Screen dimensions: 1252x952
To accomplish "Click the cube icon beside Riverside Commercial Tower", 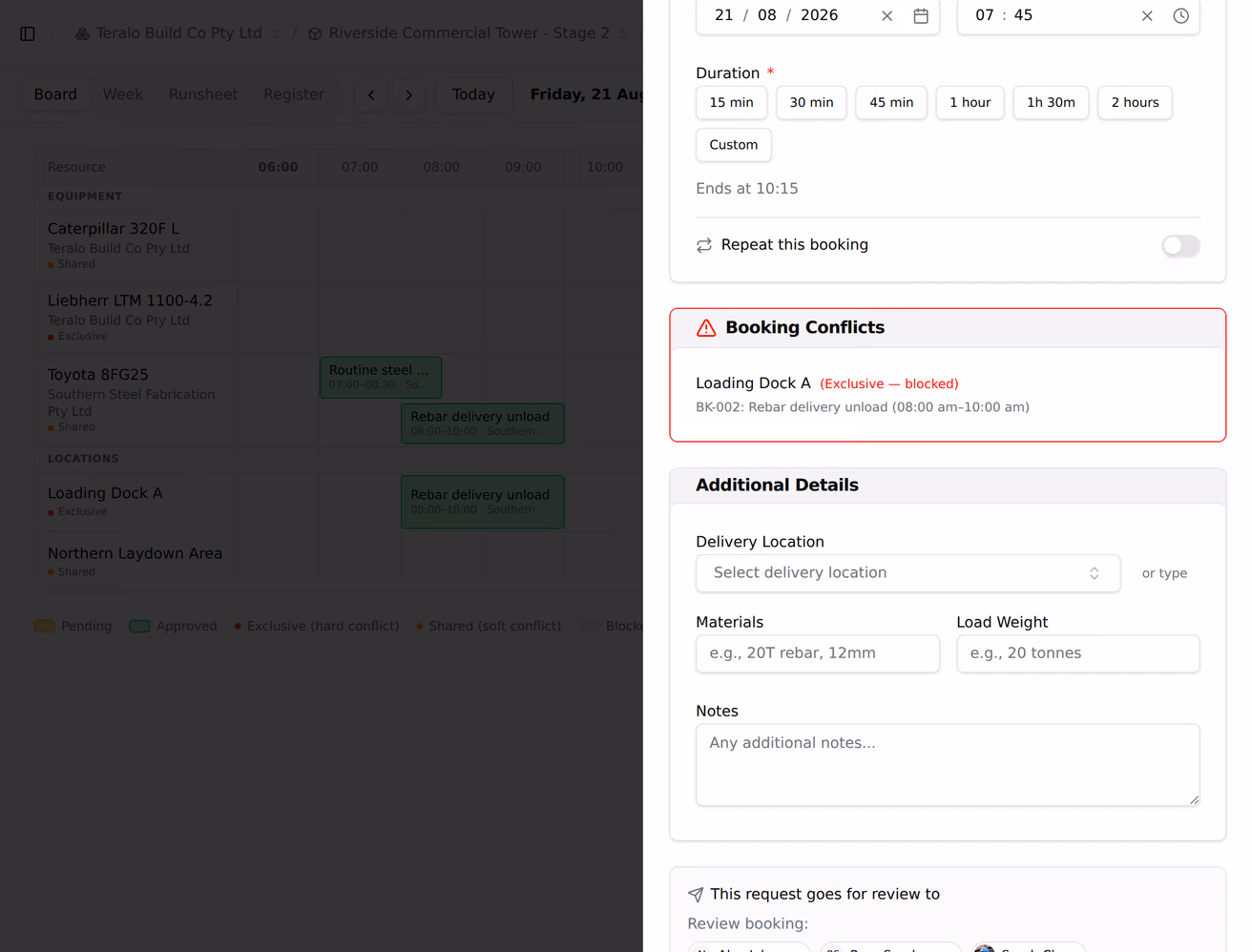I will (x=315, y=33).
